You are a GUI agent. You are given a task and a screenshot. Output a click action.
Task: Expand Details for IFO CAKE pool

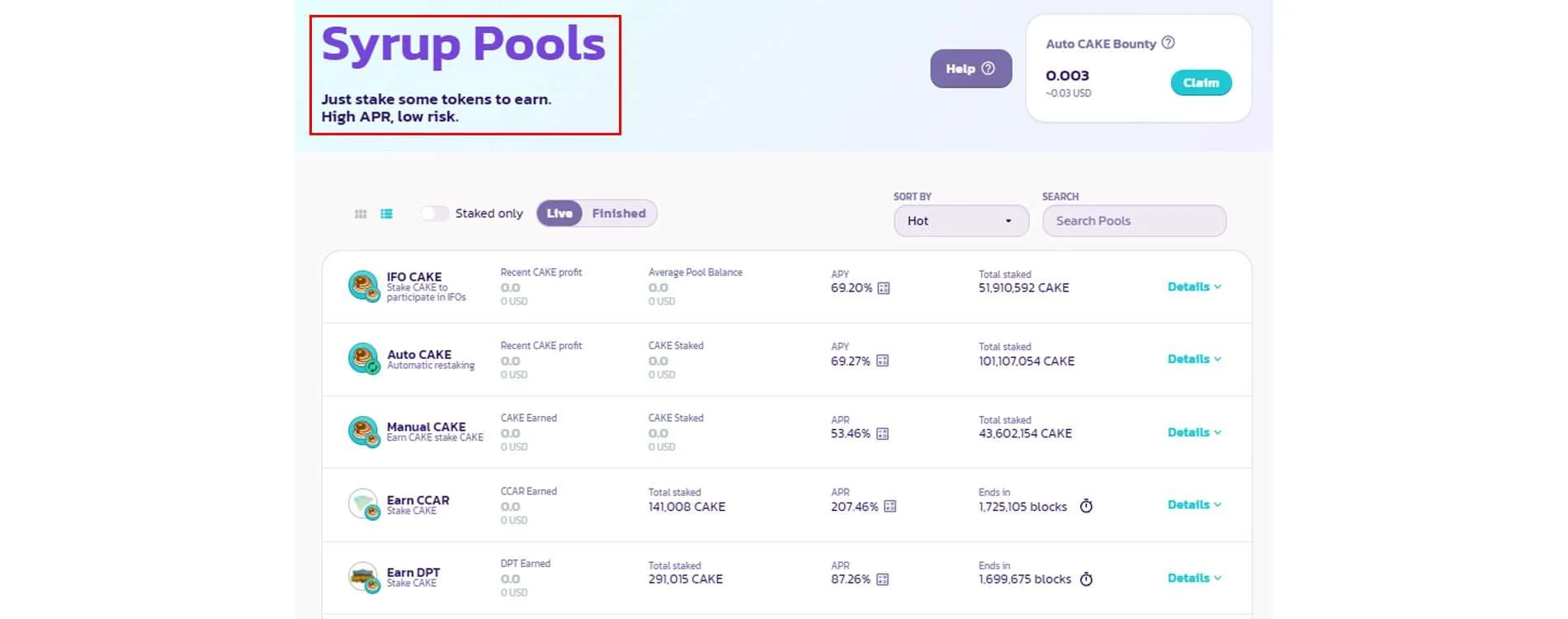(1193, 287)
